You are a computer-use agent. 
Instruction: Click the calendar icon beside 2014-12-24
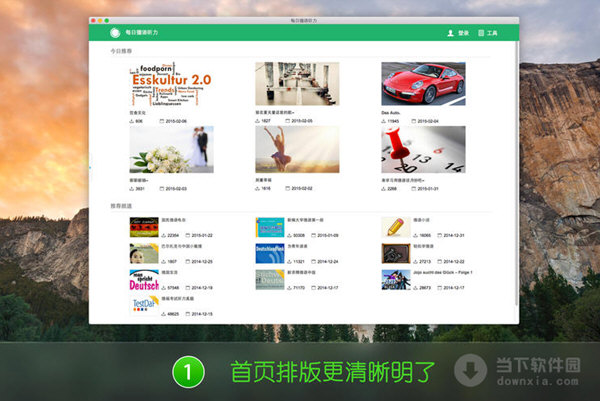coord(313,261)
